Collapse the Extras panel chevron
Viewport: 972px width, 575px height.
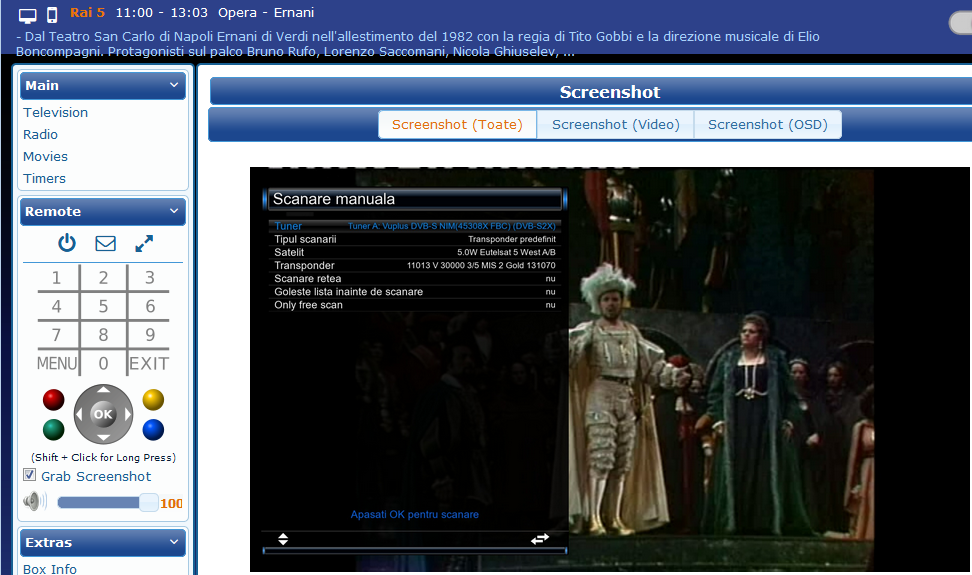click(174, 542)
